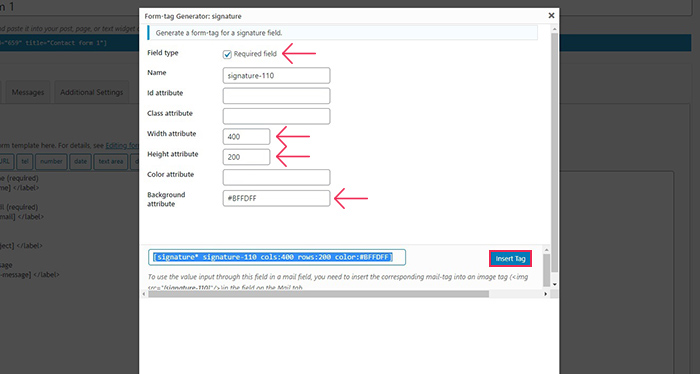Select the Background attribute label
This screenshot has height=374, width=700.
click(x=166, y=199)
